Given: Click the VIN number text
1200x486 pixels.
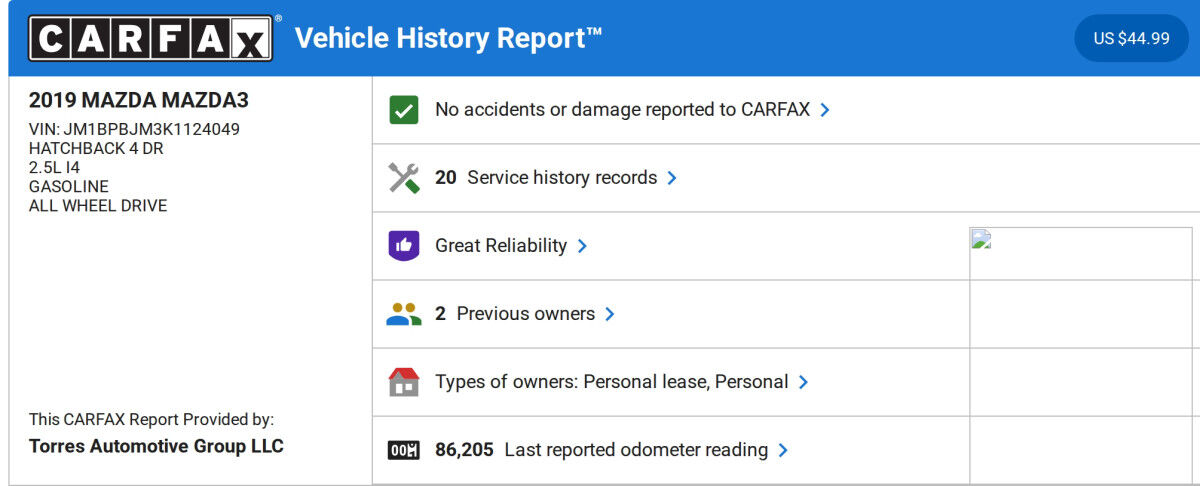Looking at the screenshot, I should point(151,130).
